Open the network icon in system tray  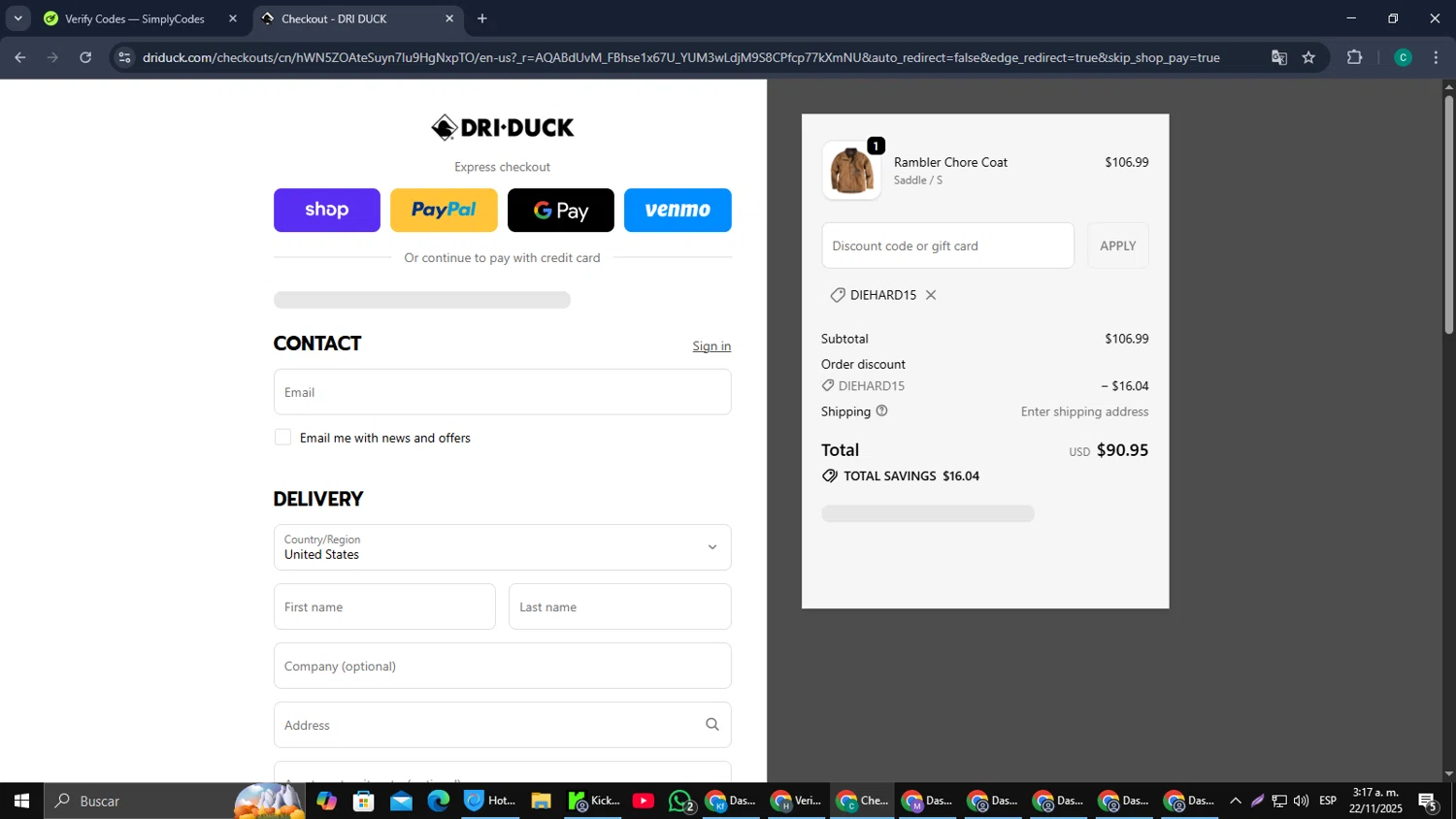coord(1279,801)
